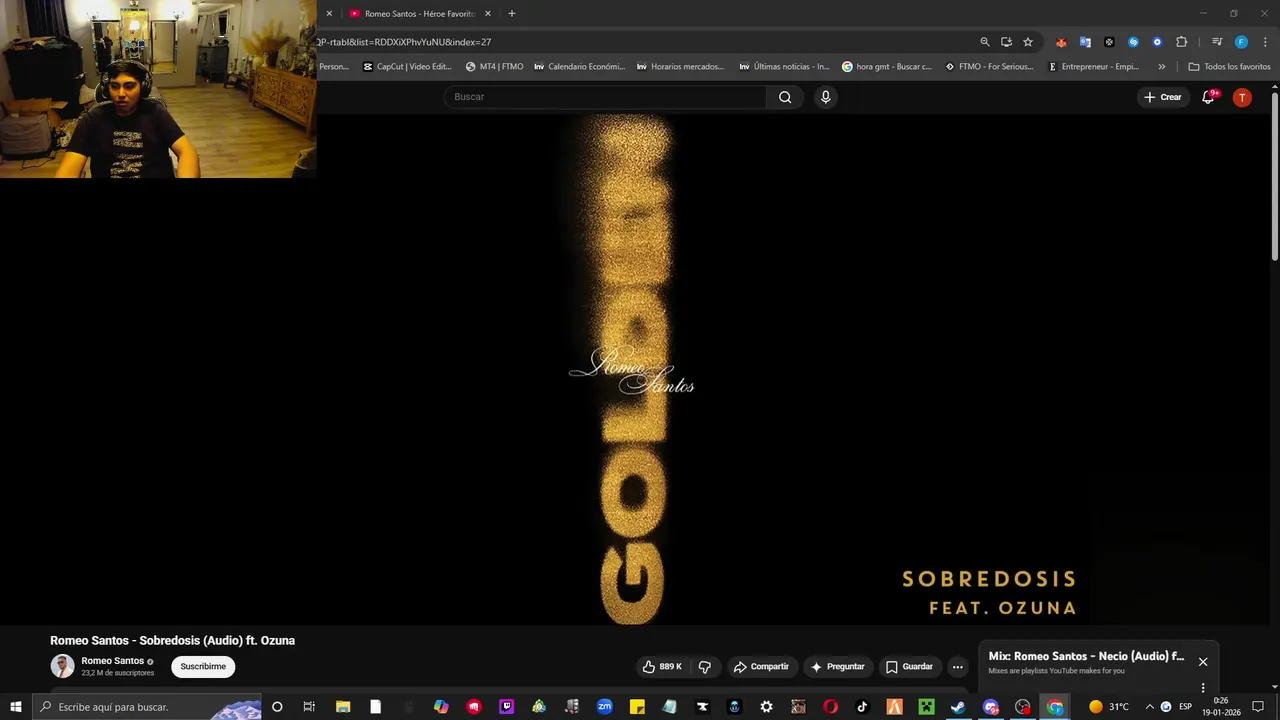Open the Entrepreneur - Empi... bookmark
Image resolution: width=1280 pixels, height=720 pixels.
click(x=1093, y=67)
